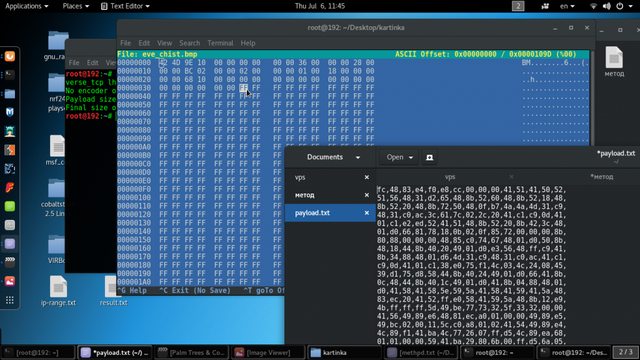Screen dimensions: 640x360
Task: Open the Show Applications grid in dock
Action: (x=10, y=300)
